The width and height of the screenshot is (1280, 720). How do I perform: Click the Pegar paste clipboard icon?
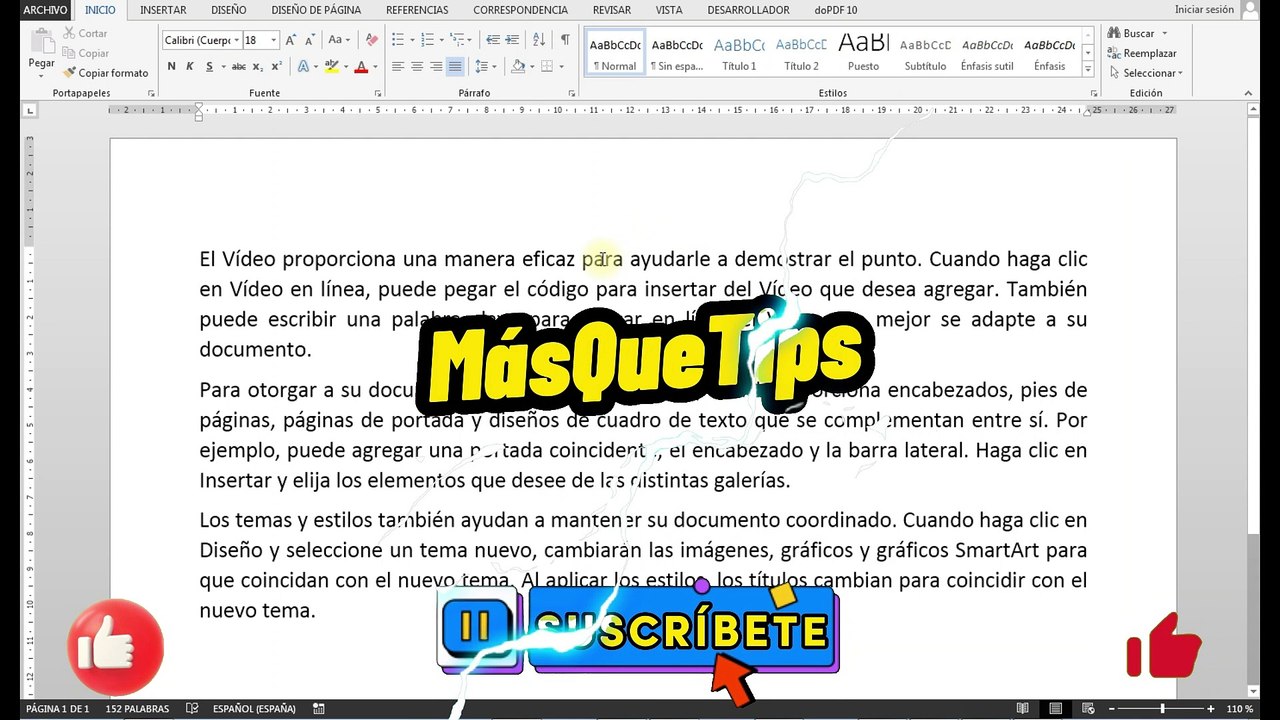tap(41, 42)
